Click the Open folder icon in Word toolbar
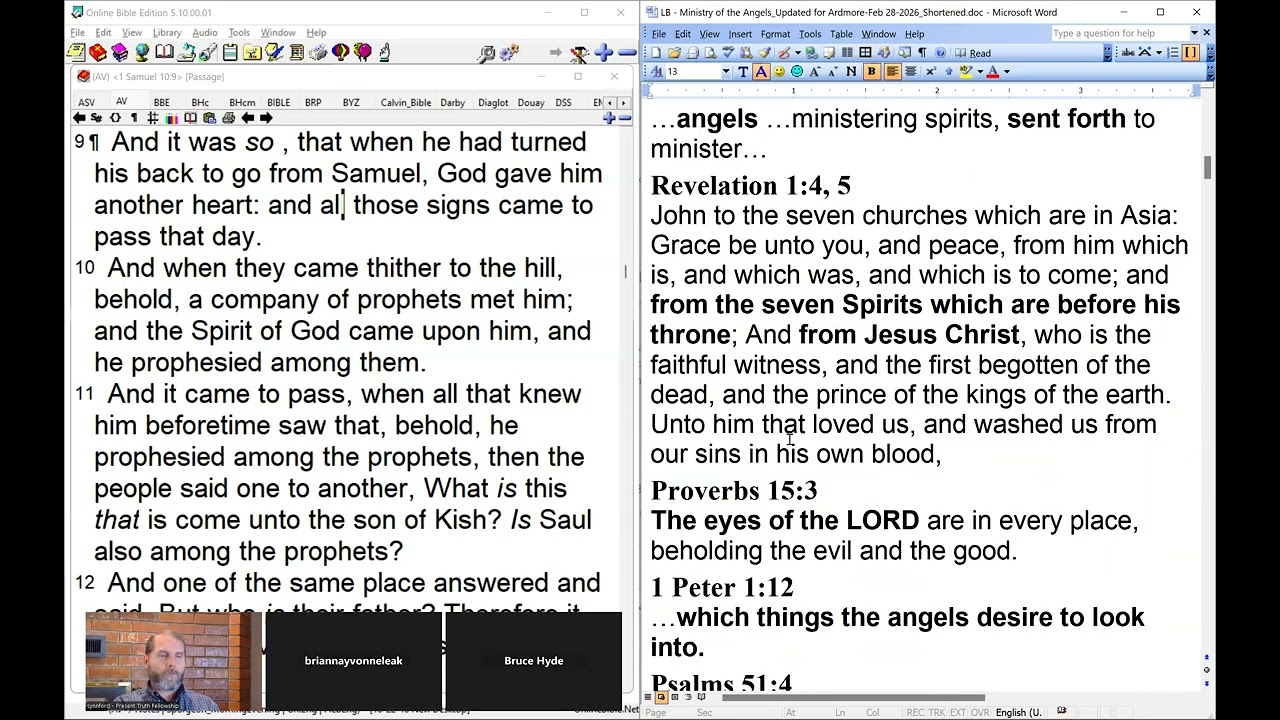This screenshot has height=720, width=1280. click(x=674, y=52)
